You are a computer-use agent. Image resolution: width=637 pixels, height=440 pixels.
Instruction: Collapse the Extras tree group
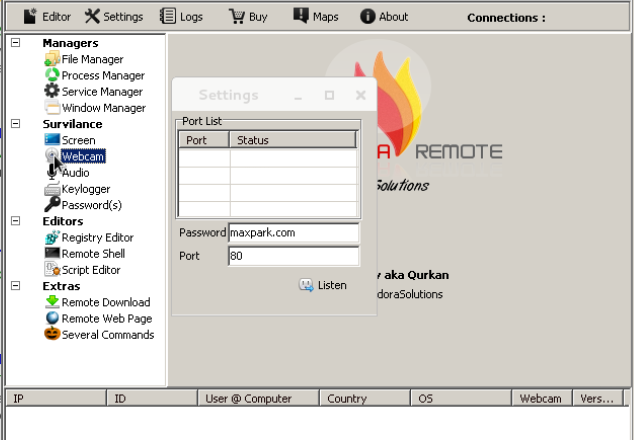(16, 286)
